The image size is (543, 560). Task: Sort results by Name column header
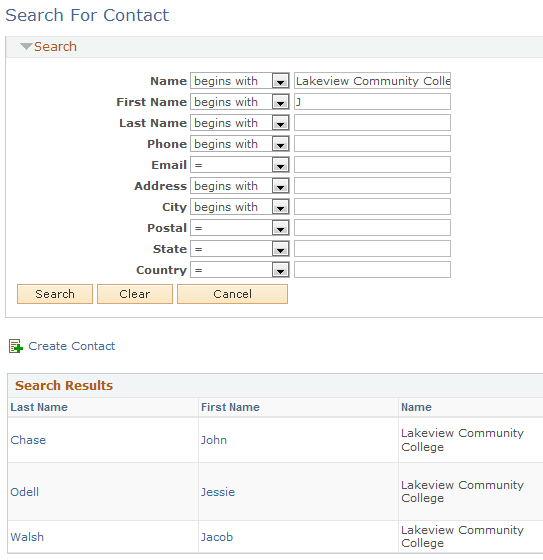coord(416,407)
